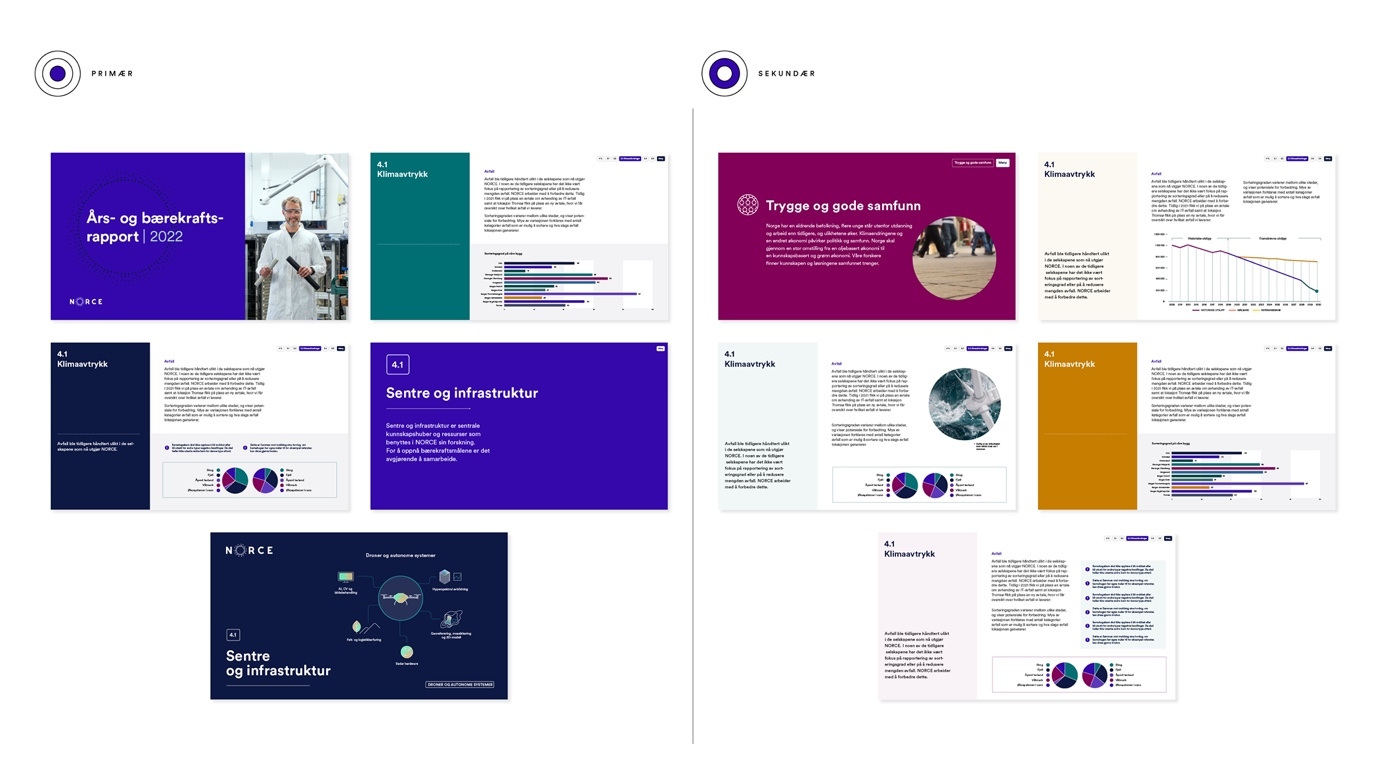Open the Meny button on the magenta slide
The image size is (1386, 780).
[1003, 162]
